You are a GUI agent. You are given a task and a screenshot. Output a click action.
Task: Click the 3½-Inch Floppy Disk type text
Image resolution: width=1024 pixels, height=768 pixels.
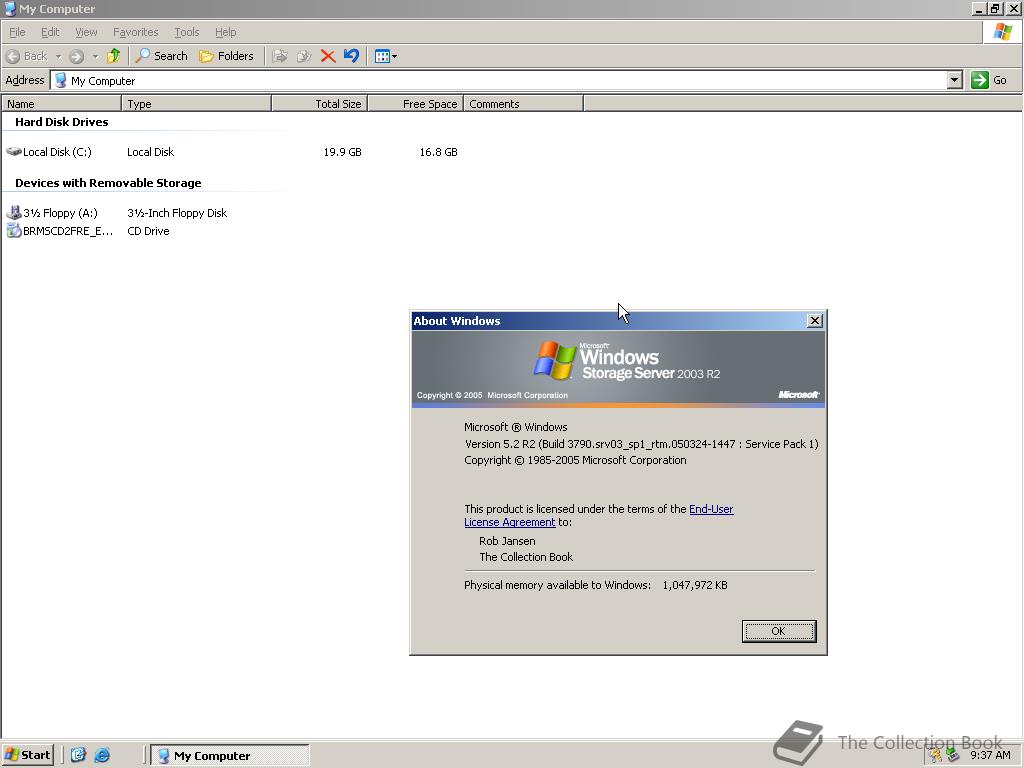tap(177, 213)
